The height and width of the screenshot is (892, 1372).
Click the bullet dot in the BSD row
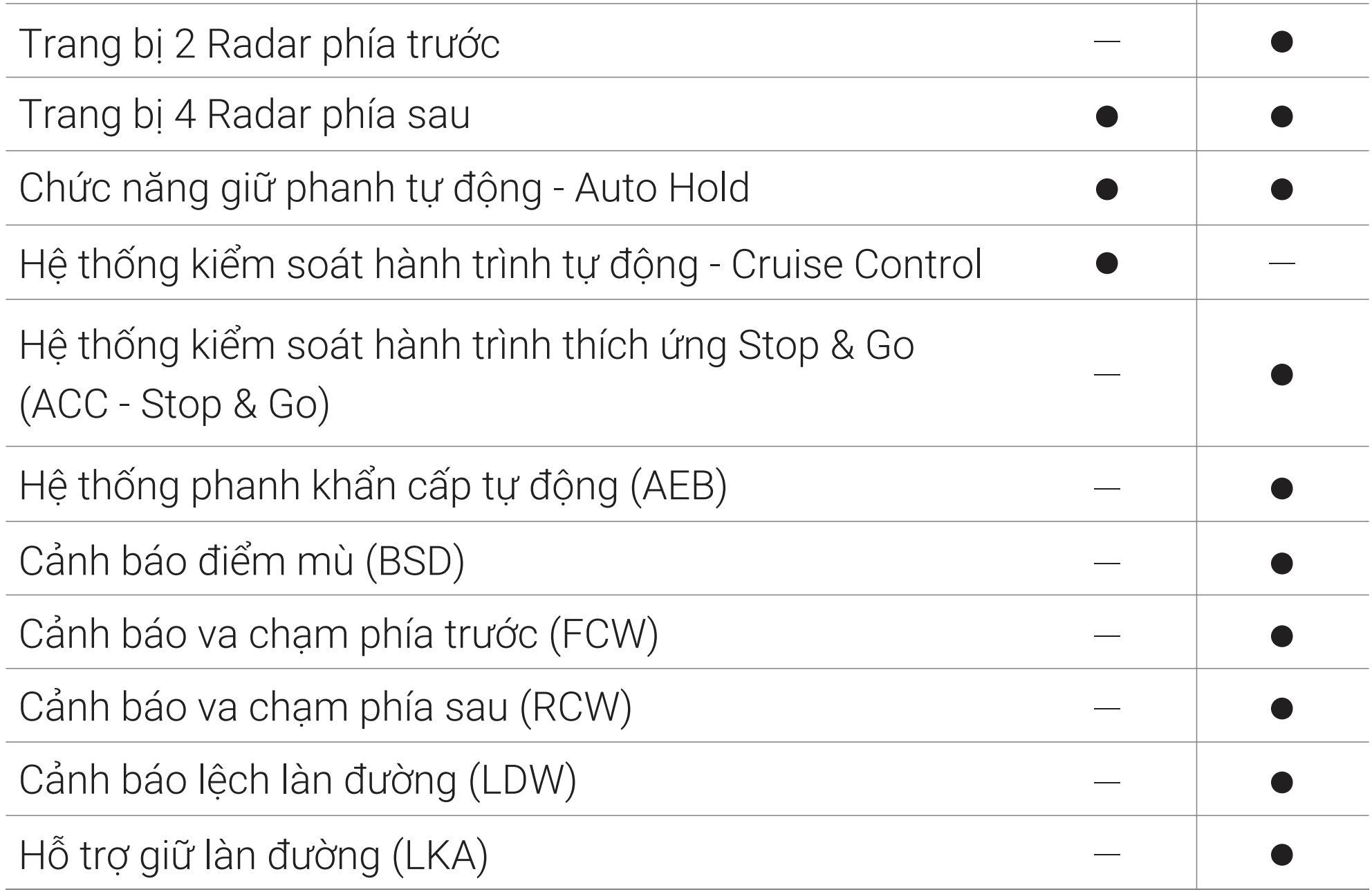pos(1282,563)
